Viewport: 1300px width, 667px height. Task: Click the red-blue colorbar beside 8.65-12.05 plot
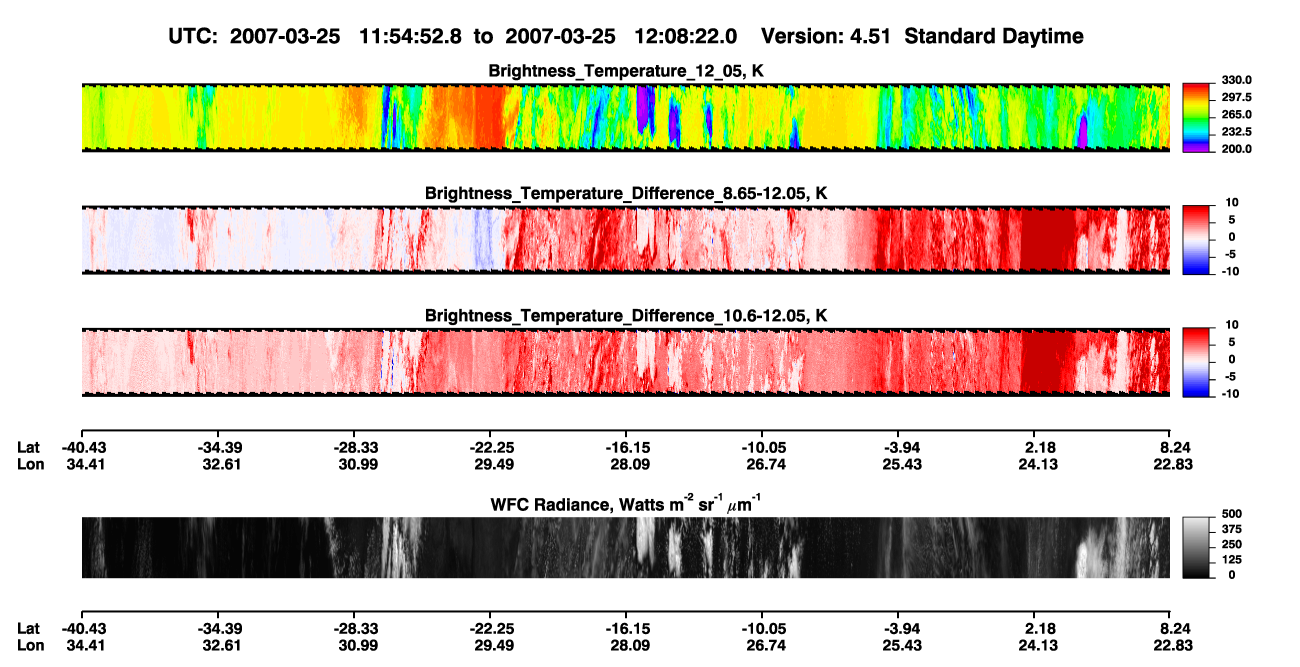1197,240
